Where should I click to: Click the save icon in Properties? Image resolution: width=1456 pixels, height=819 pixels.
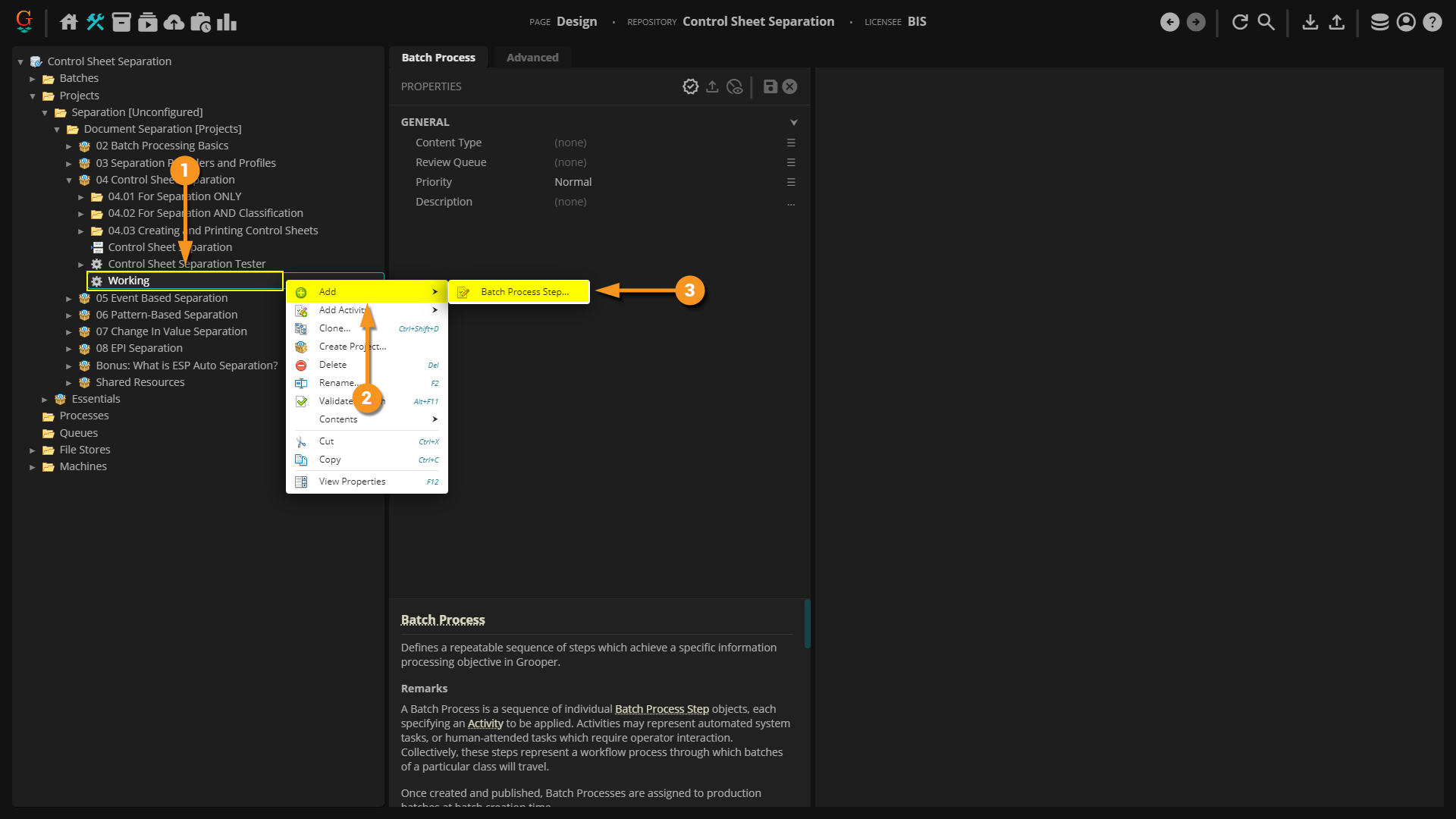coord(770,86)
